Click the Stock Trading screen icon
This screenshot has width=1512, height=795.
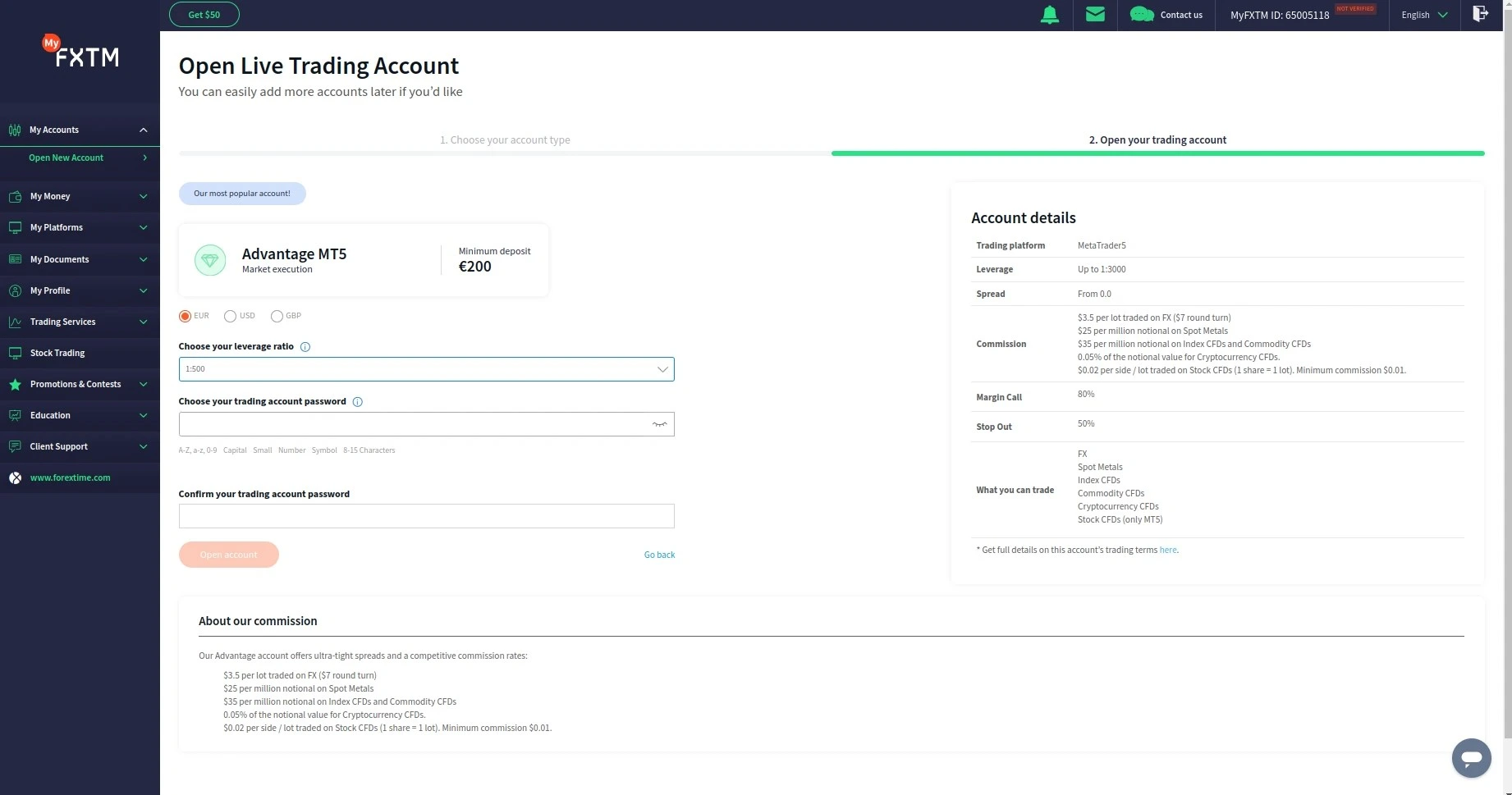(x=15, y=353)
